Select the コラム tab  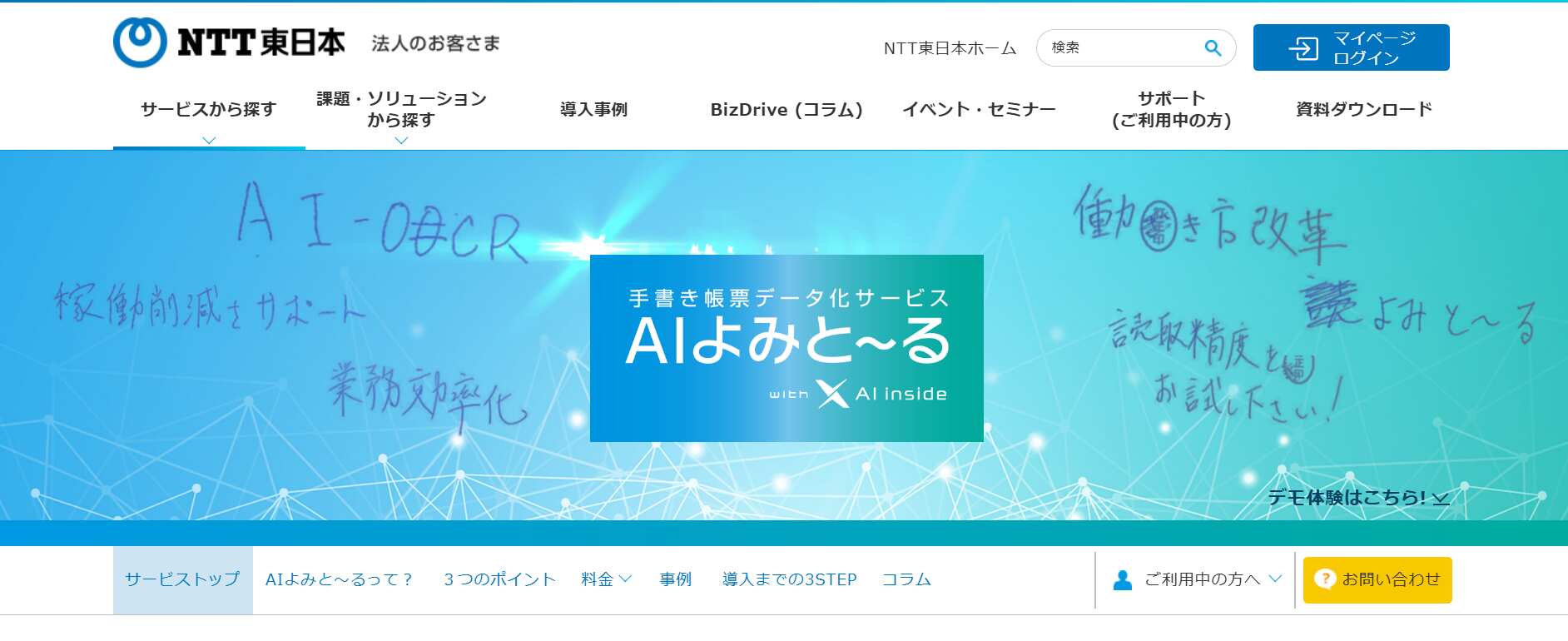coord(906,579)
